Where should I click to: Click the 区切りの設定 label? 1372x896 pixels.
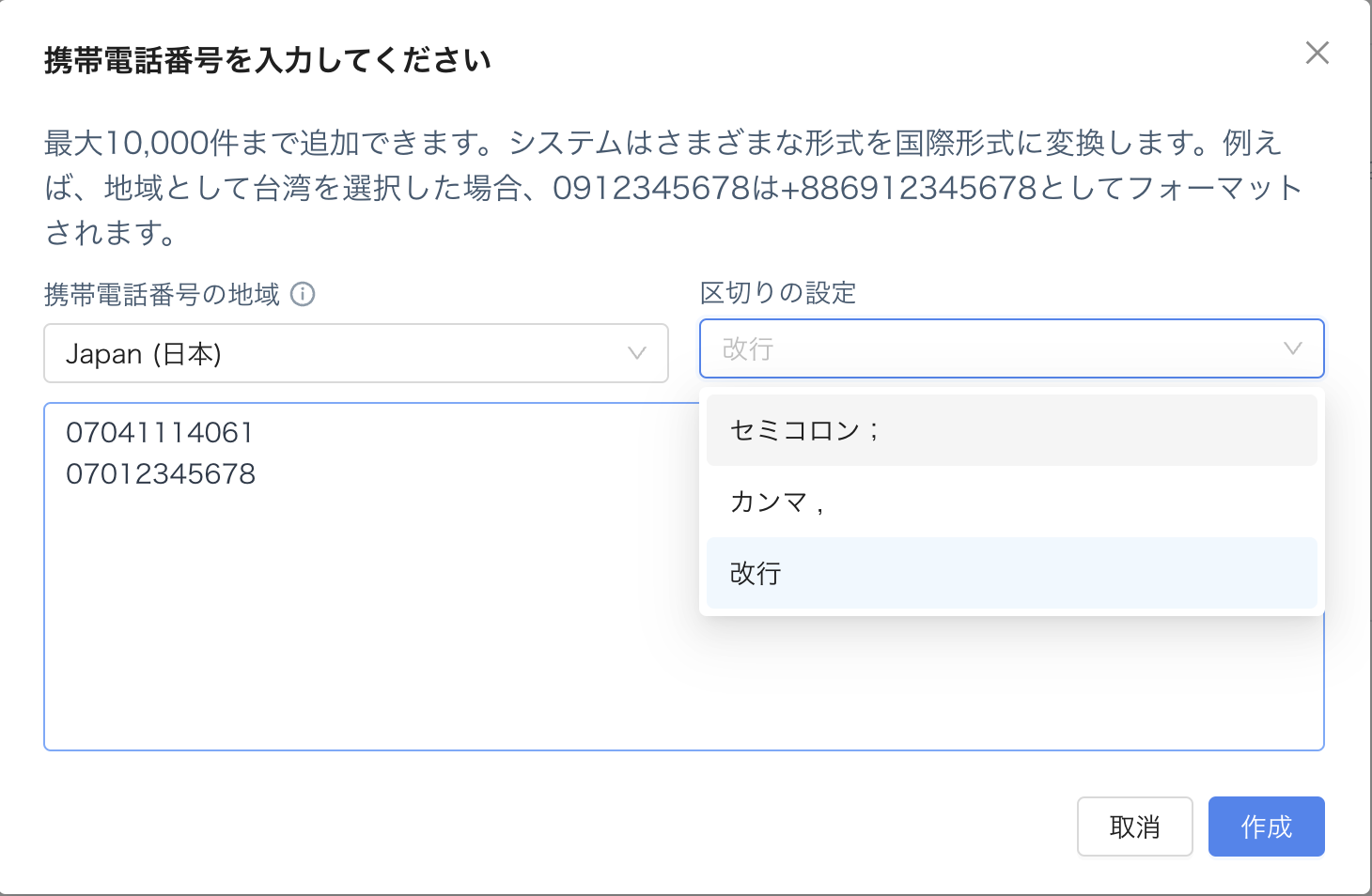778,293
